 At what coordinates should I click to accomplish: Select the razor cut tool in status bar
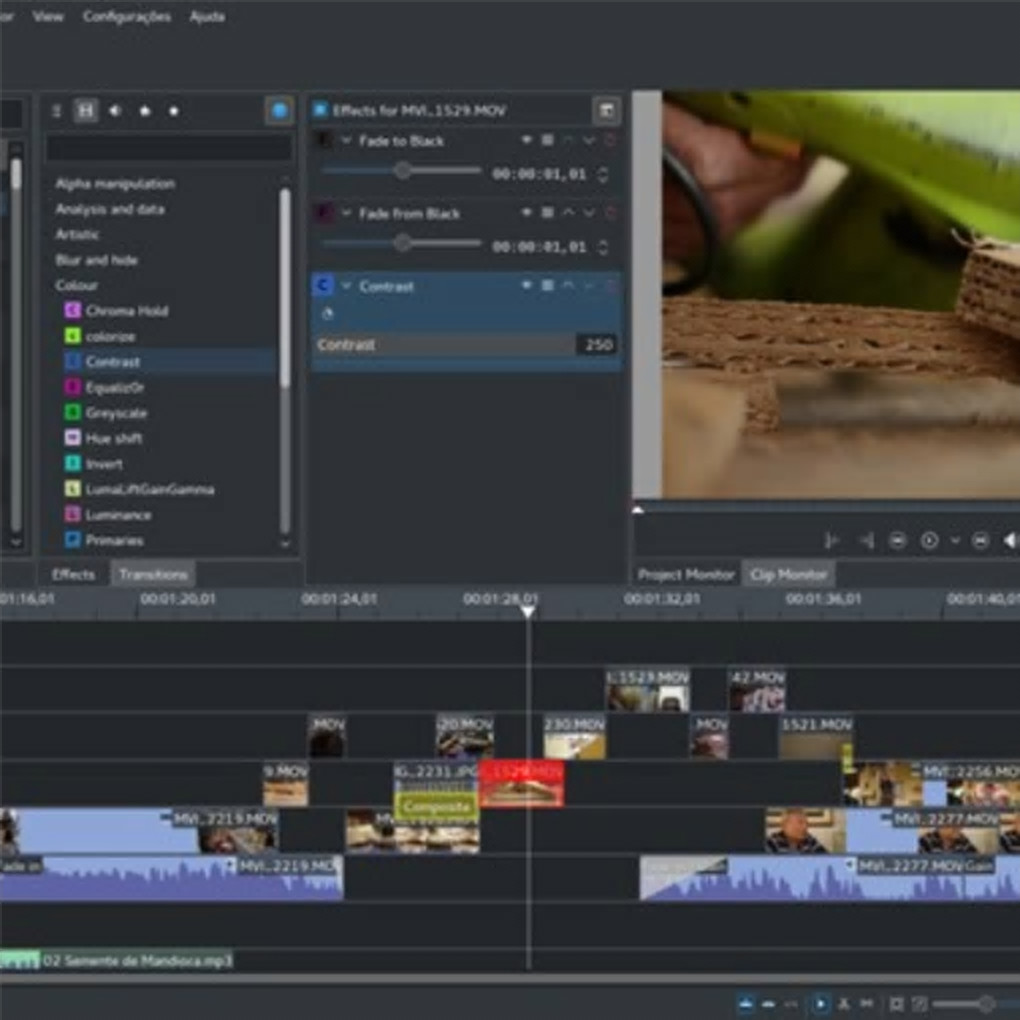point(844,1003)
